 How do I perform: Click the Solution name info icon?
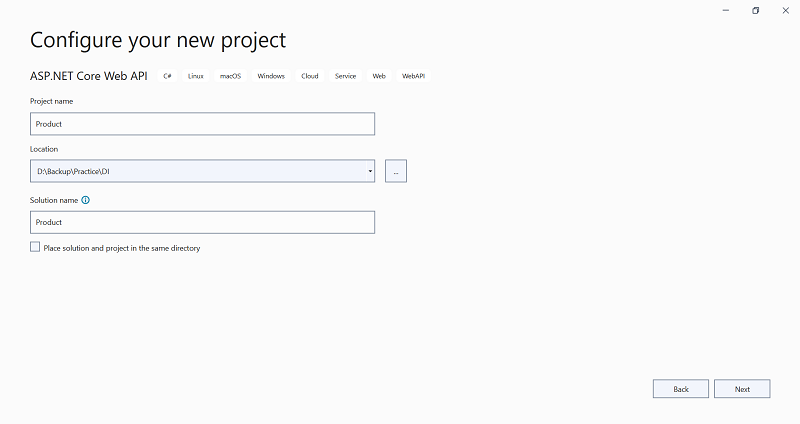click(86, 200)
